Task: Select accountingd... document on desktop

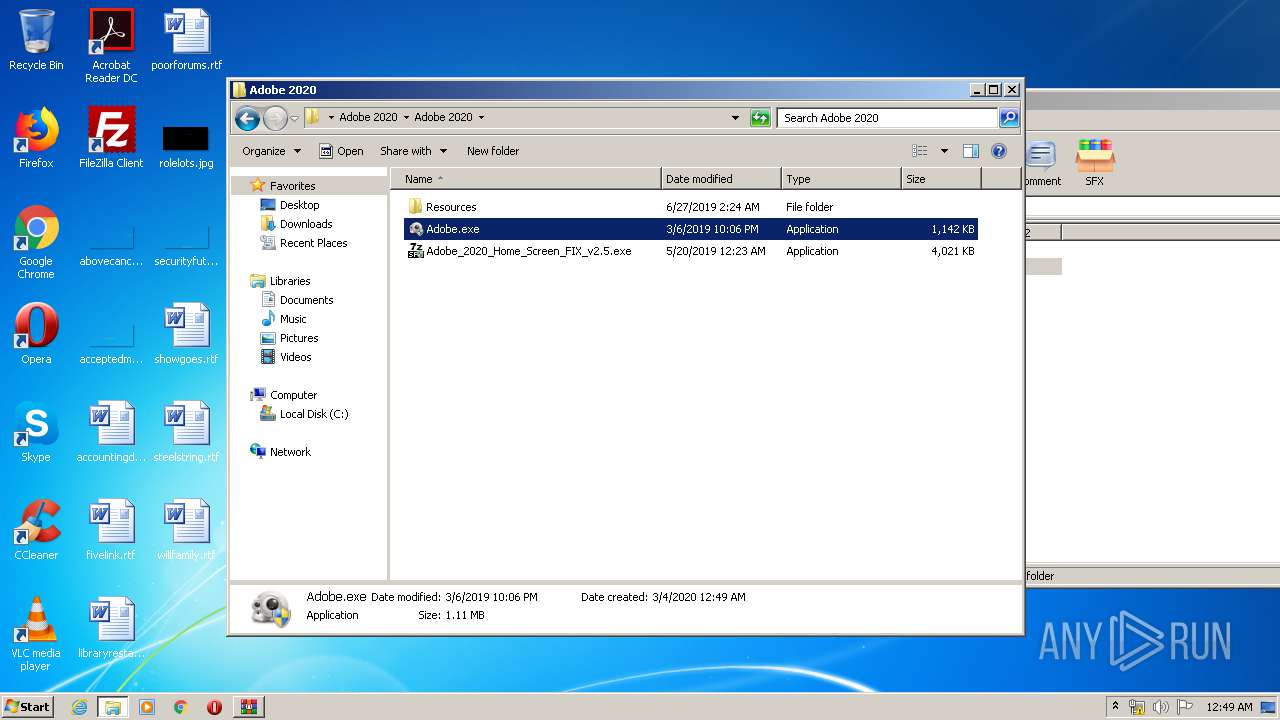Action: (x=111, y=432)
